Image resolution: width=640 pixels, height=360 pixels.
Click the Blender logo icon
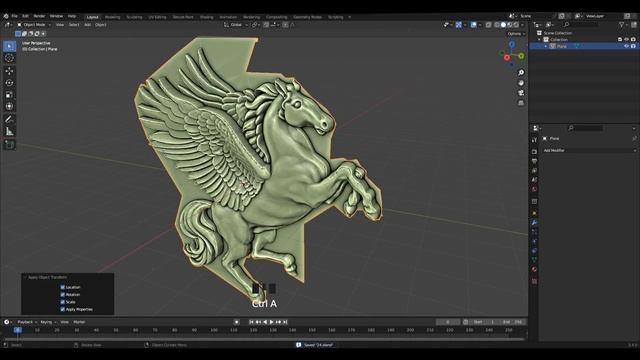(6, 16)
